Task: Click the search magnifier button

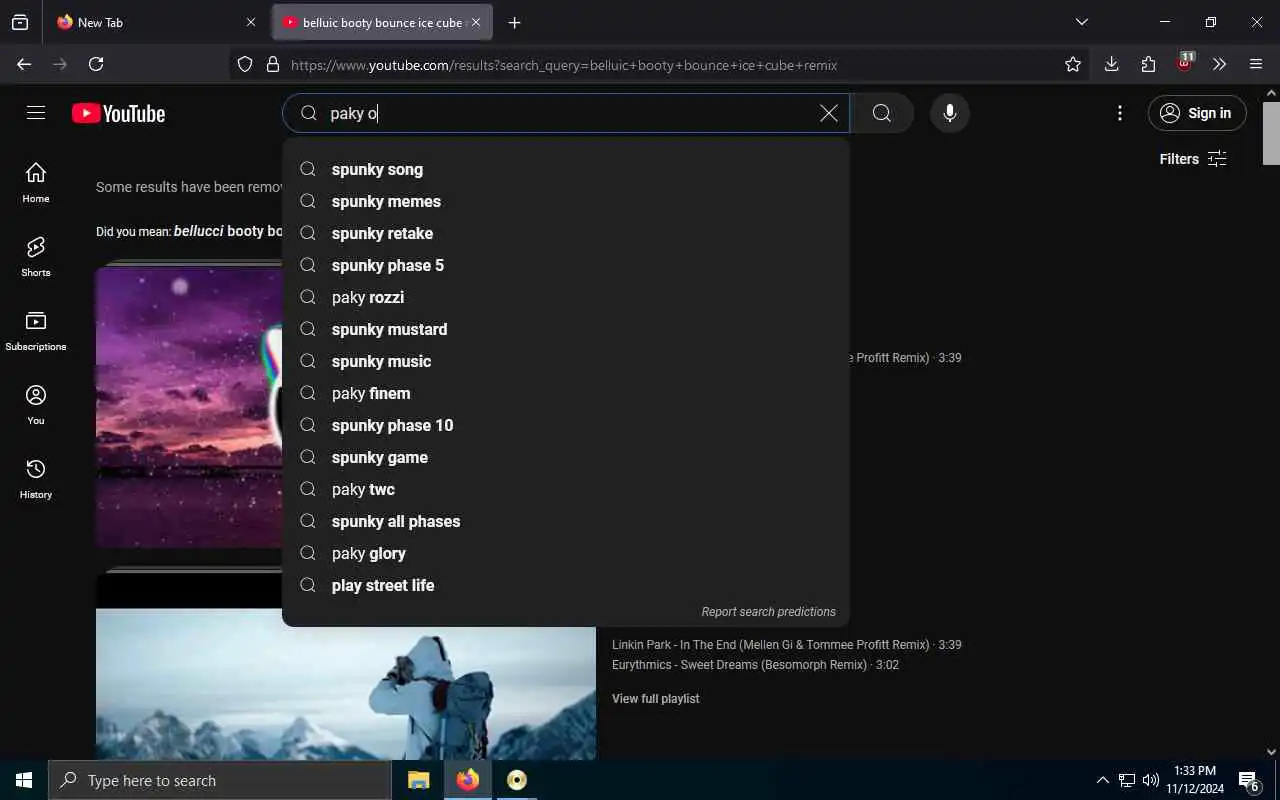Action: (x=881, y=113)
